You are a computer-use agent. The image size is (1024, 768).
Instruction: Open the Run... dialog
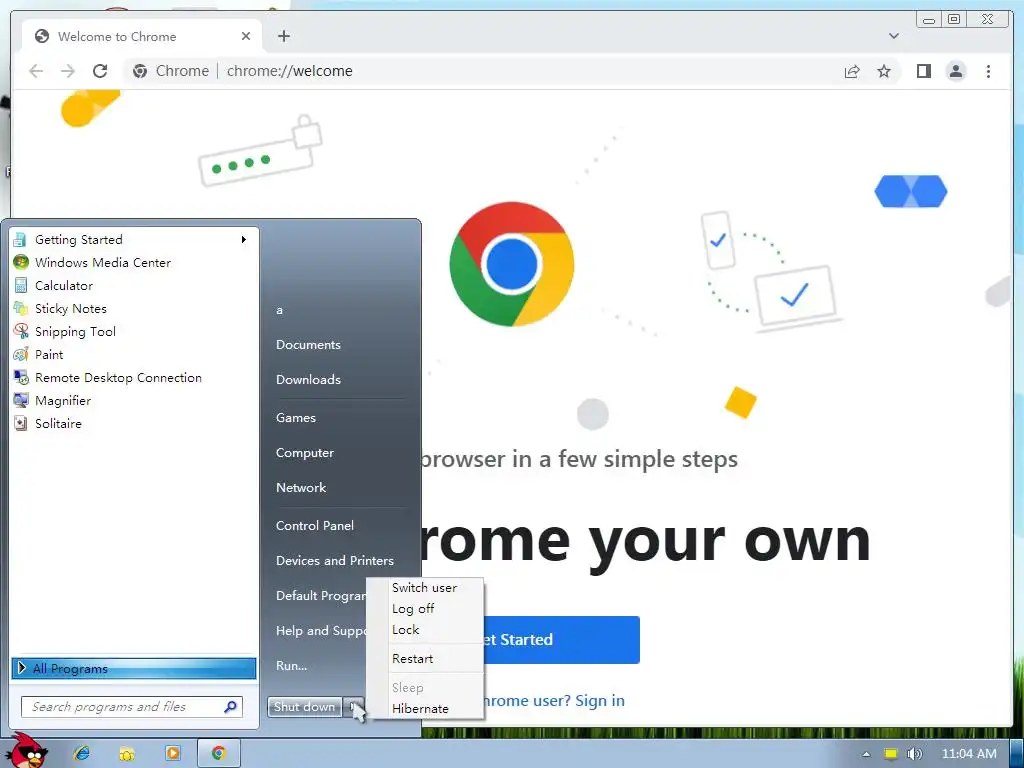coord(291,665)
